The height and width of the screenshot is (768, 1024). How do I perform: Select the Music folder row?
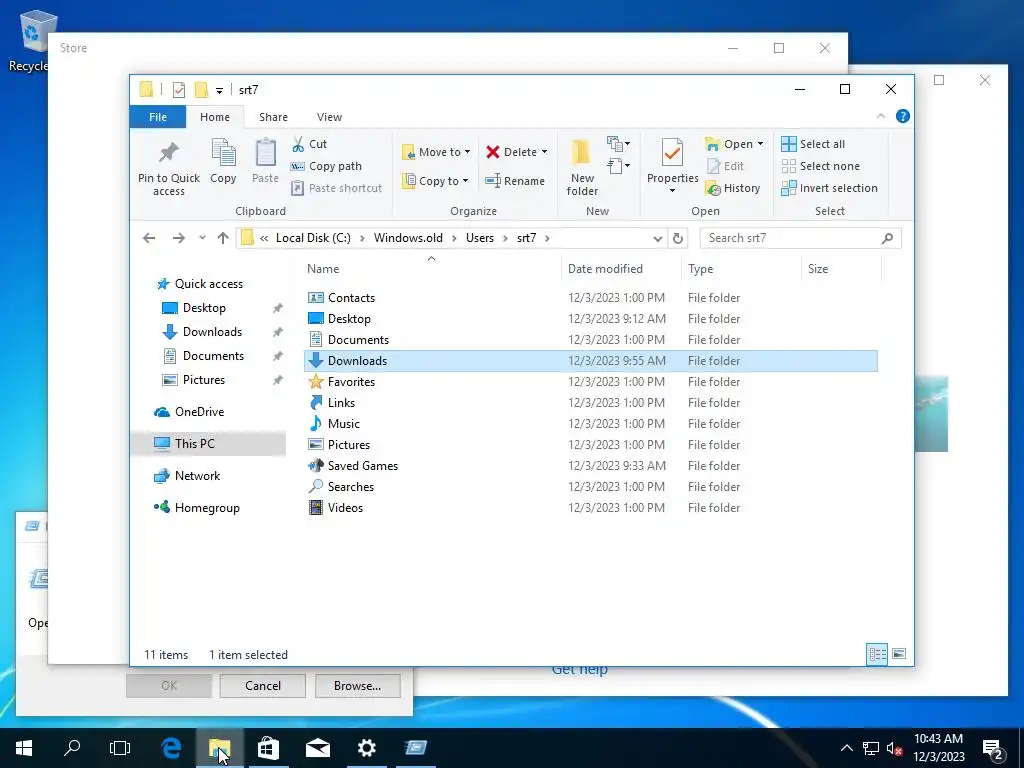coord(590,424)
